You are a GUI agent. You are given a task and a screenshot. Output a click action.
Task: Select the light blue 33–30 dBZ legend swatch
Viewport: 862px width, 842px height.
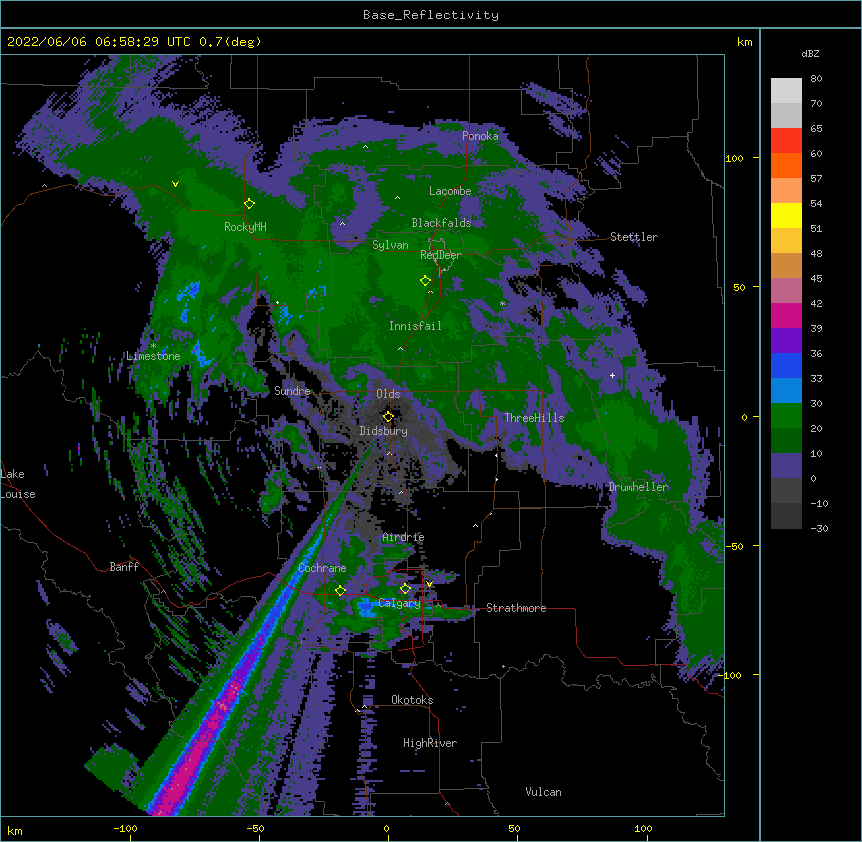(x=786, y=391)
